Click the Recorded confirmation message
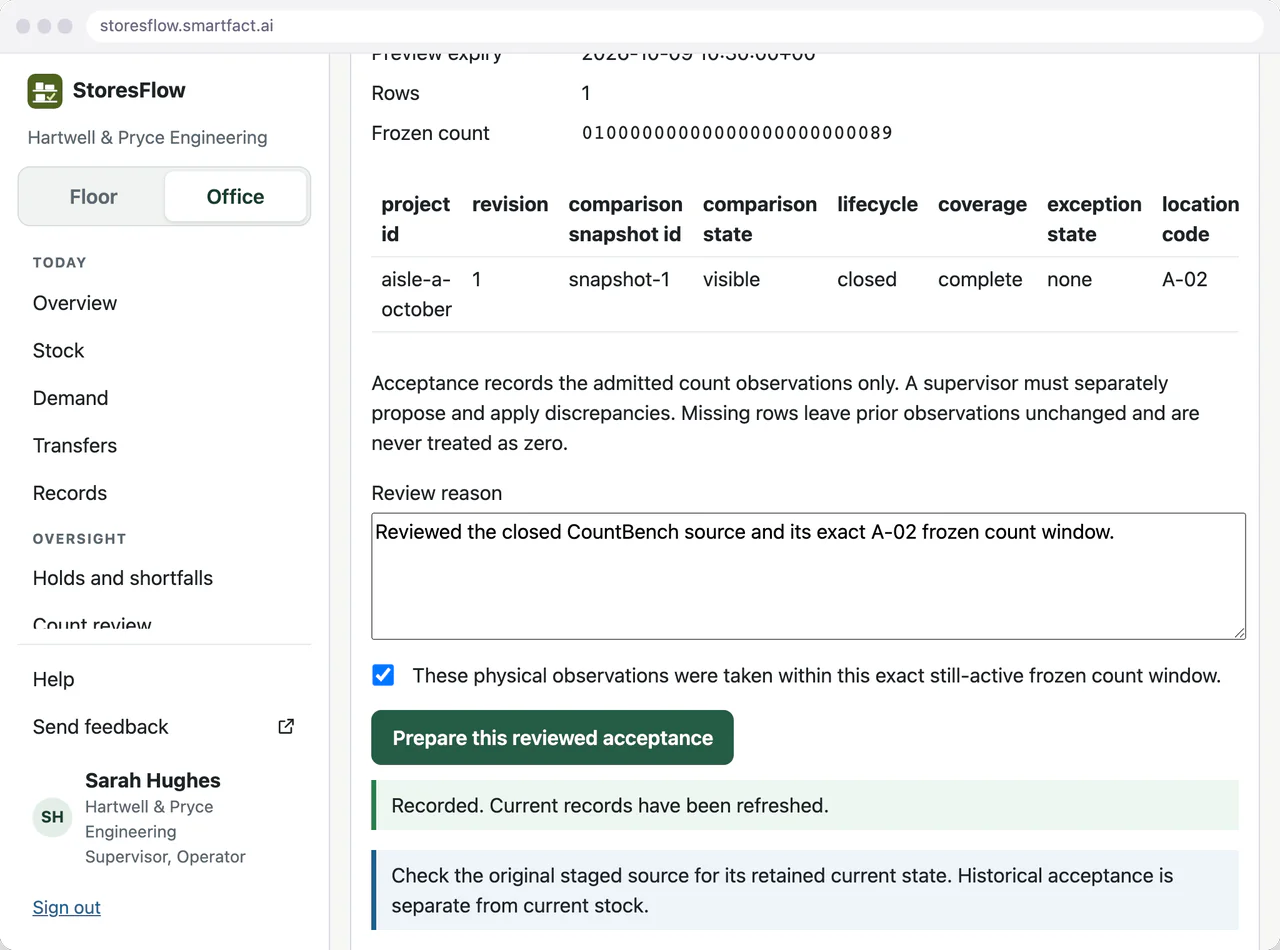This screenshot has width=1280, height=950. [x=805, y=805]
